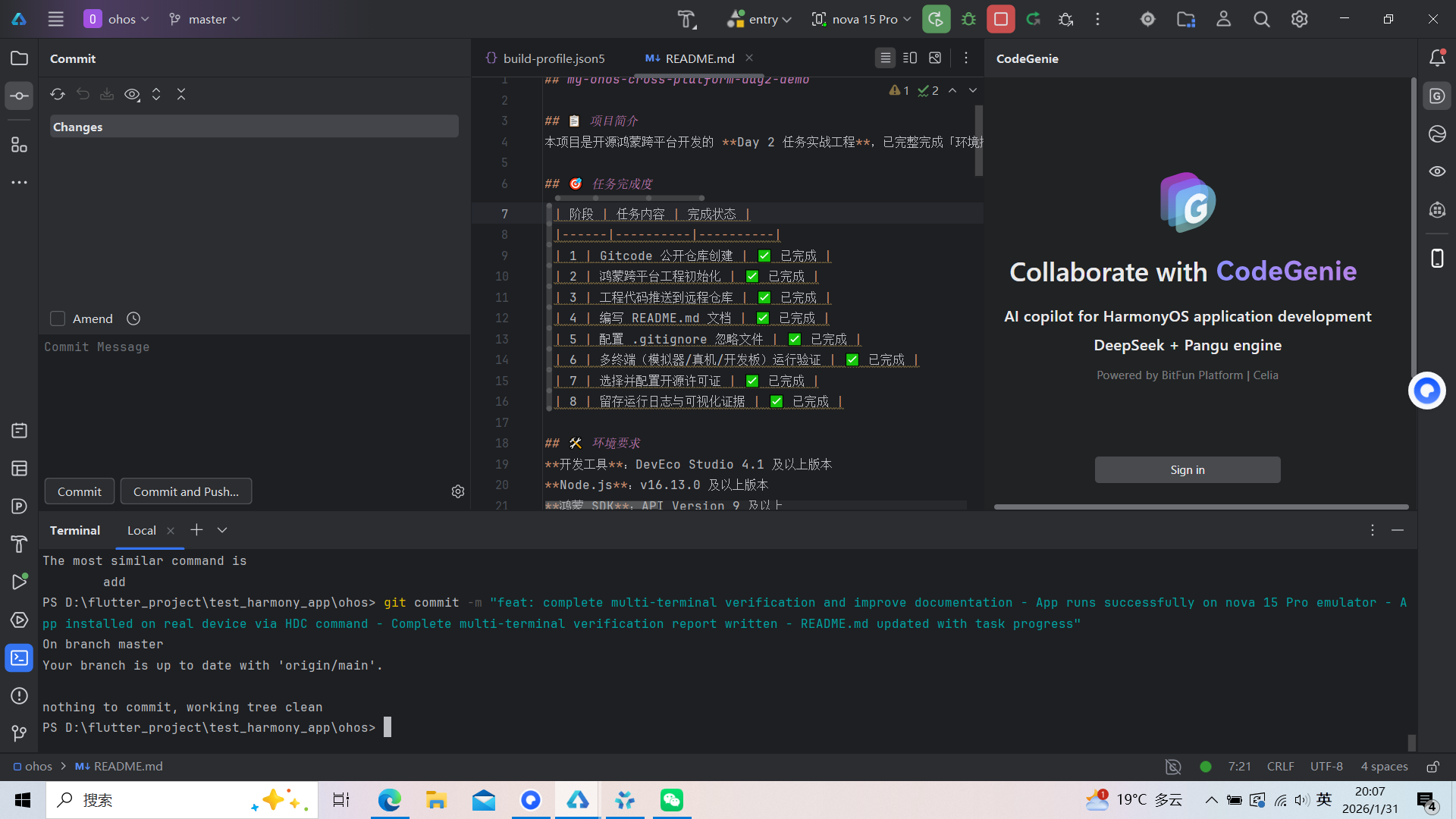Open the master branch dropdown

click(205, 19)
